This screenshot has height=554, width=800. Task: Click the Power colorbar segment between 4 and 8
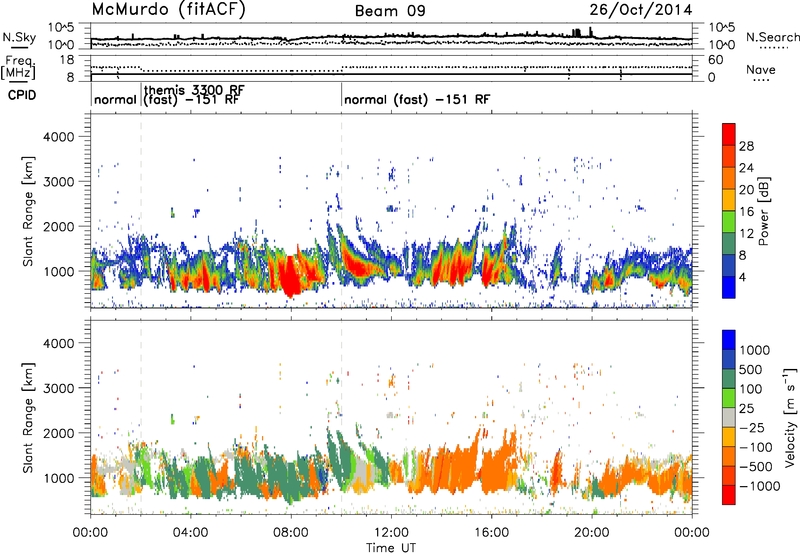[x=729, y=265]
